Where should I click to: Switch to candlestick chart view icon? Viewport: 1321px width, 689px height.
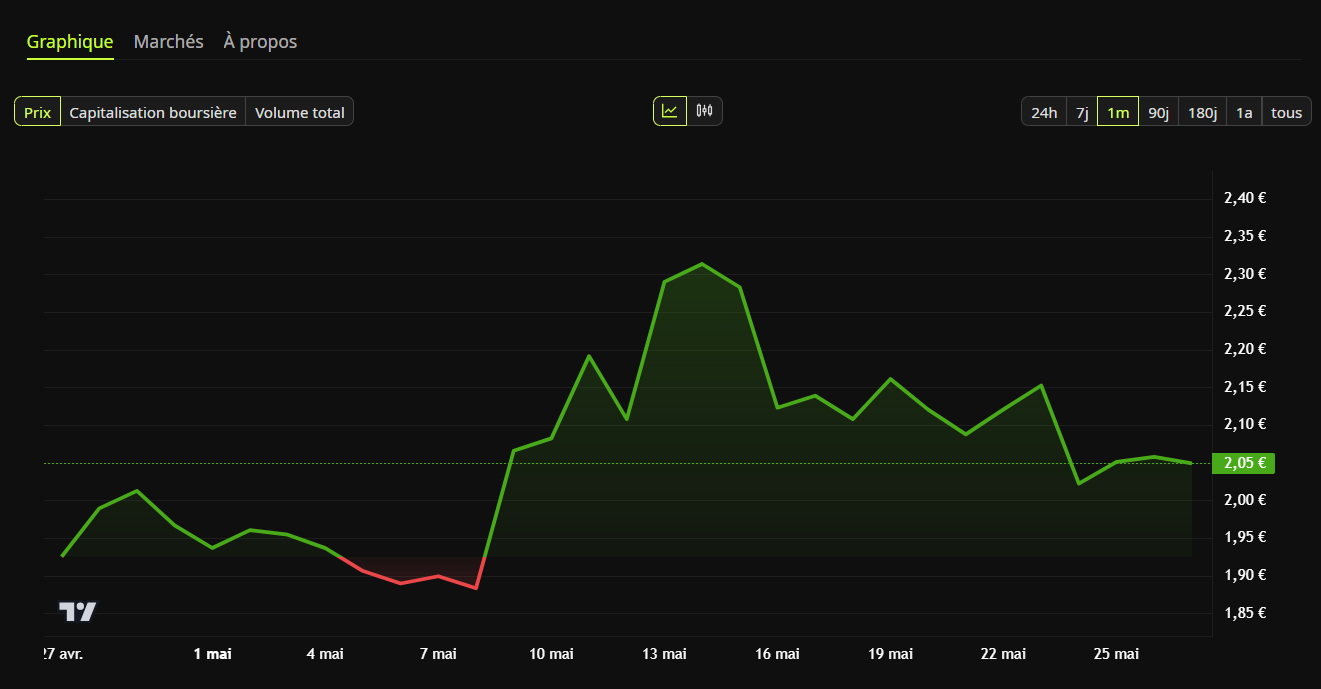pyautogui.click(x=705, y=111)
